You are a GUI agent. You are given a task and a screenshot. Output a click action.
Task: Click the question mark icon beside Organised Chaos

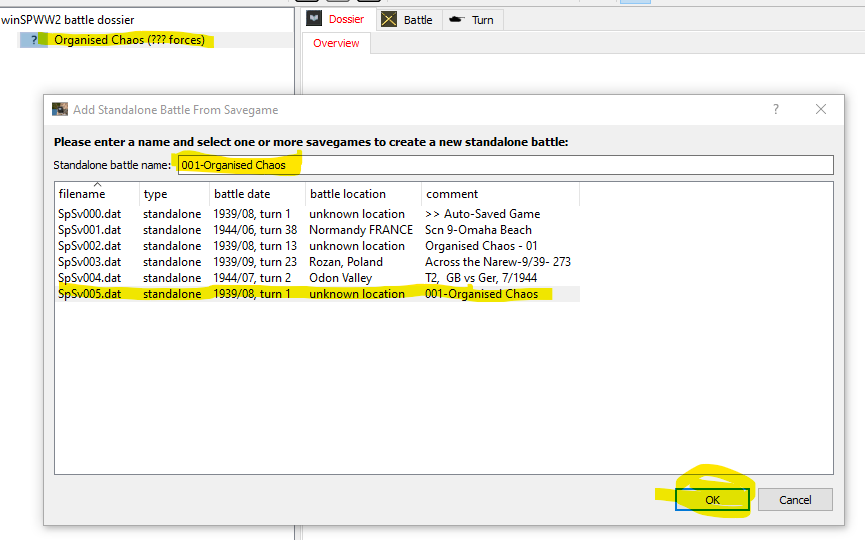[x=34, y=40]
